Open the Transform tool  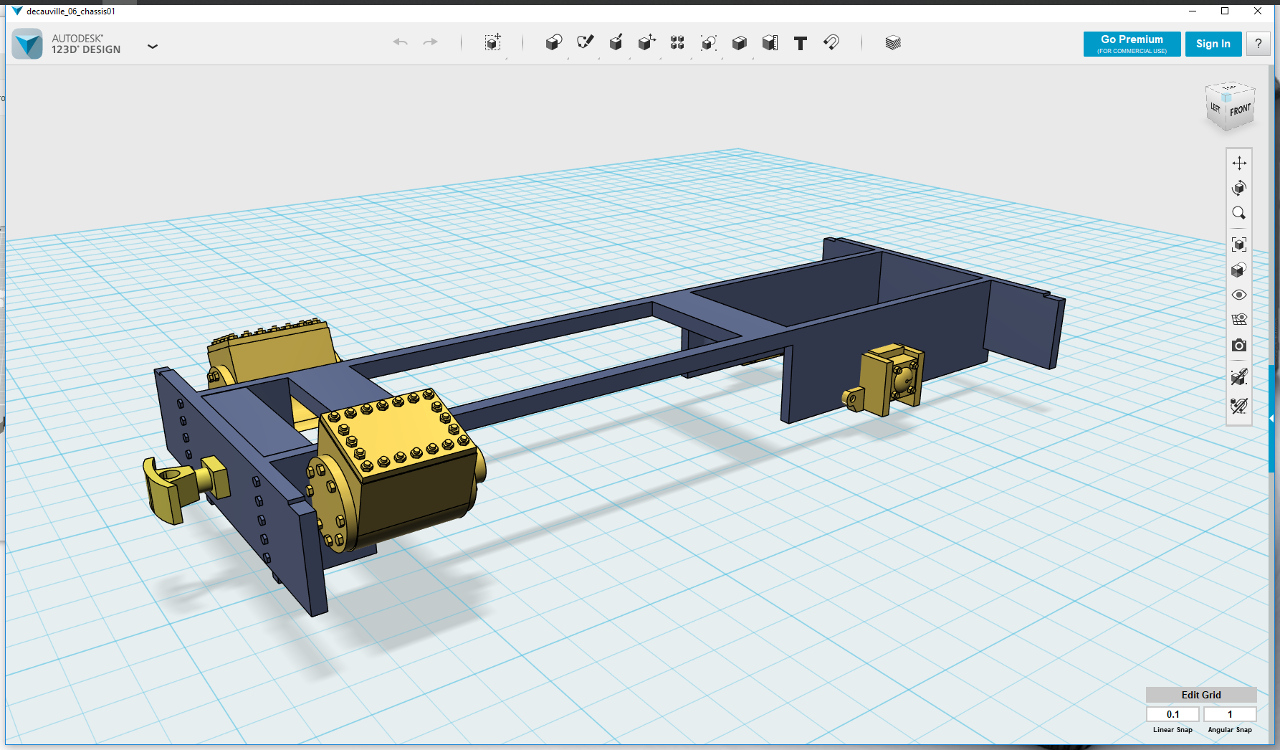(492, 43)
